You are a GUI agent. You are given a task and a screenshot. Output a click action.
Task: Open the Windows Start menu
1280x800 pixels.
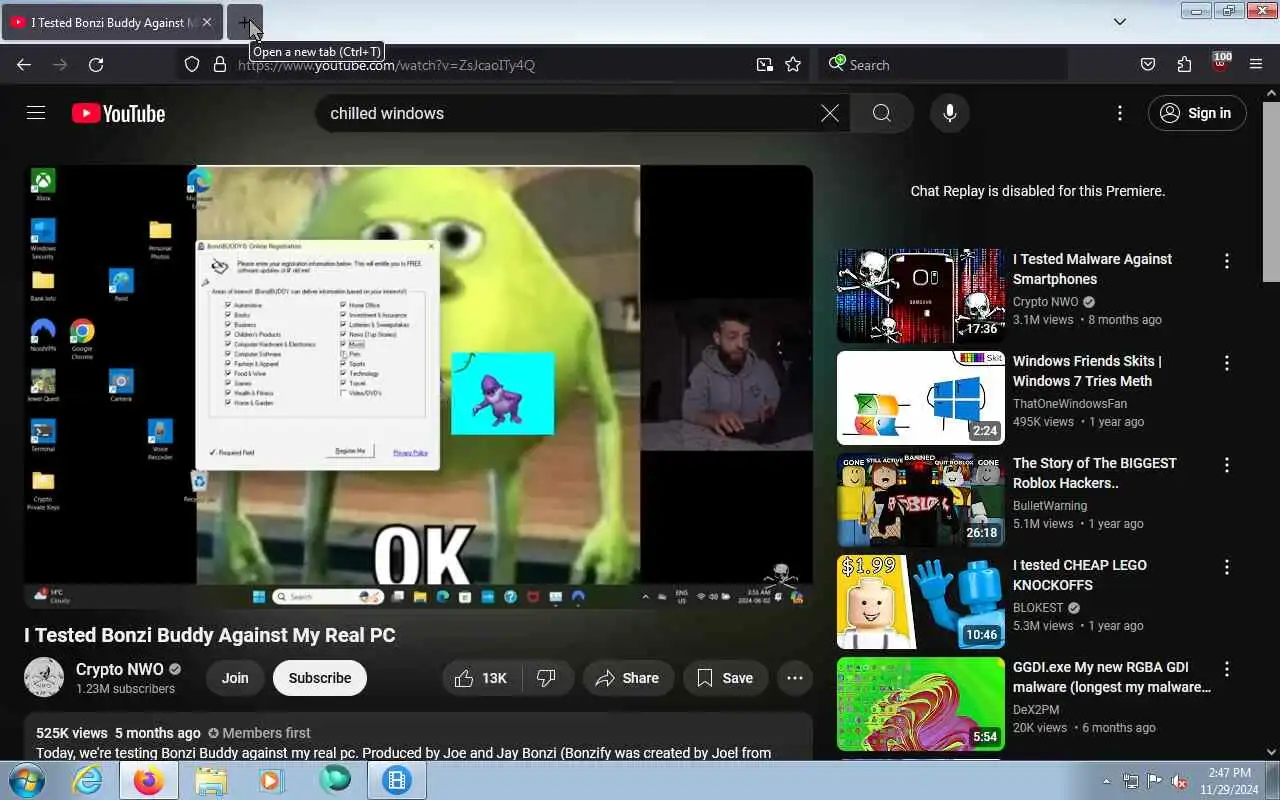click(25, 780)
